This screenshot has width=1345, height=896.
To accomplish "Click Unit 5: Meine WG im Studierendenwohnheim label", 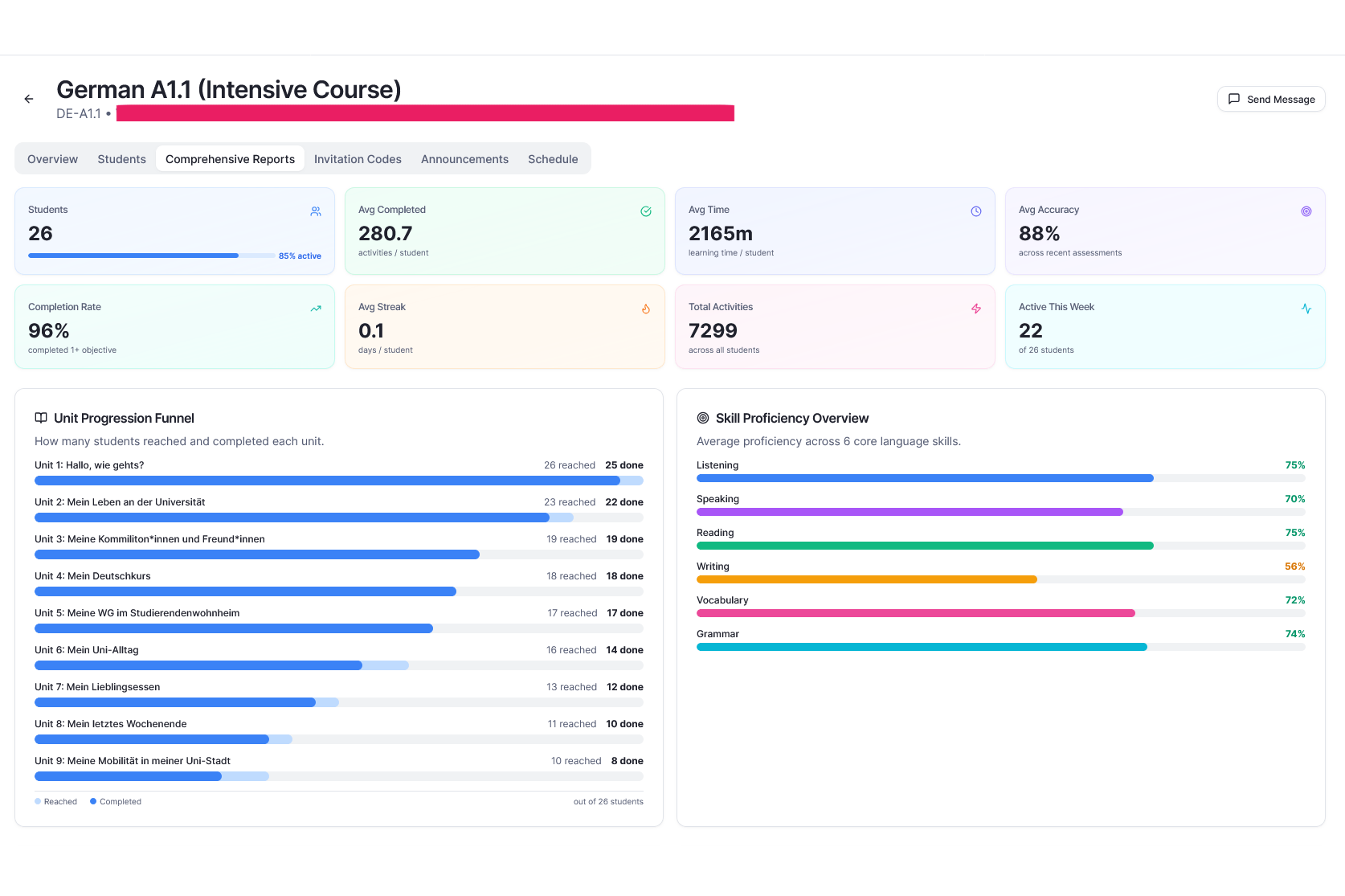I will [137, 613].
